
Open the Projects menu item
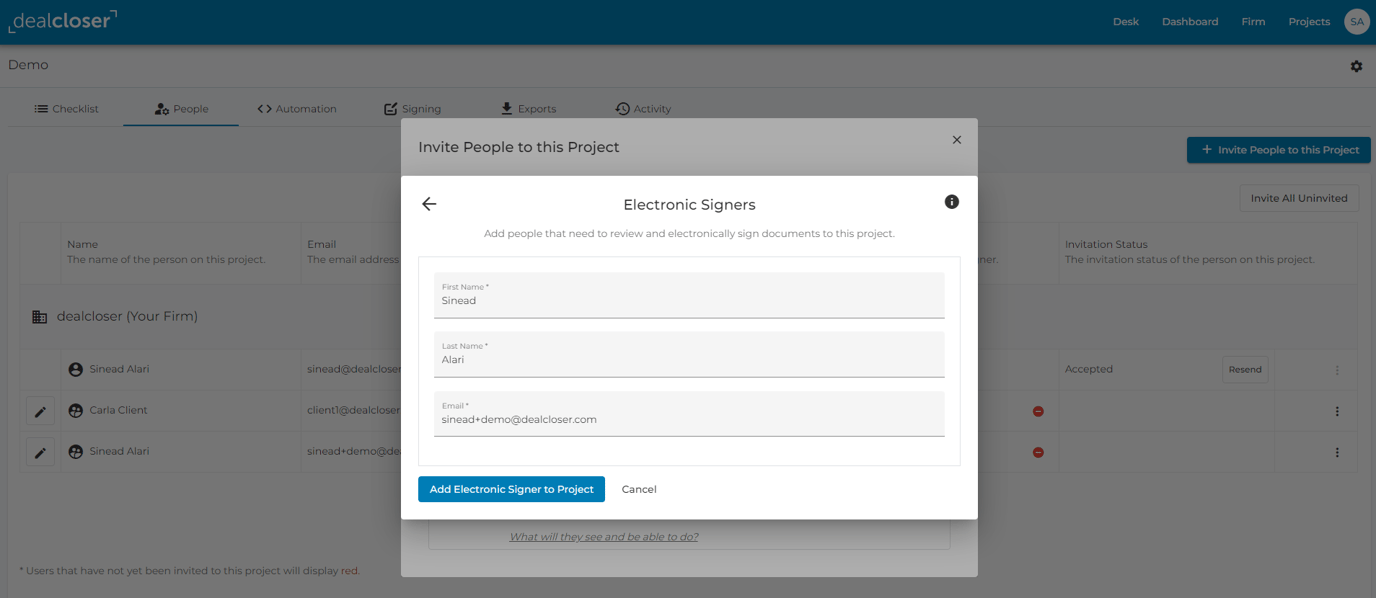(1308, 21)
